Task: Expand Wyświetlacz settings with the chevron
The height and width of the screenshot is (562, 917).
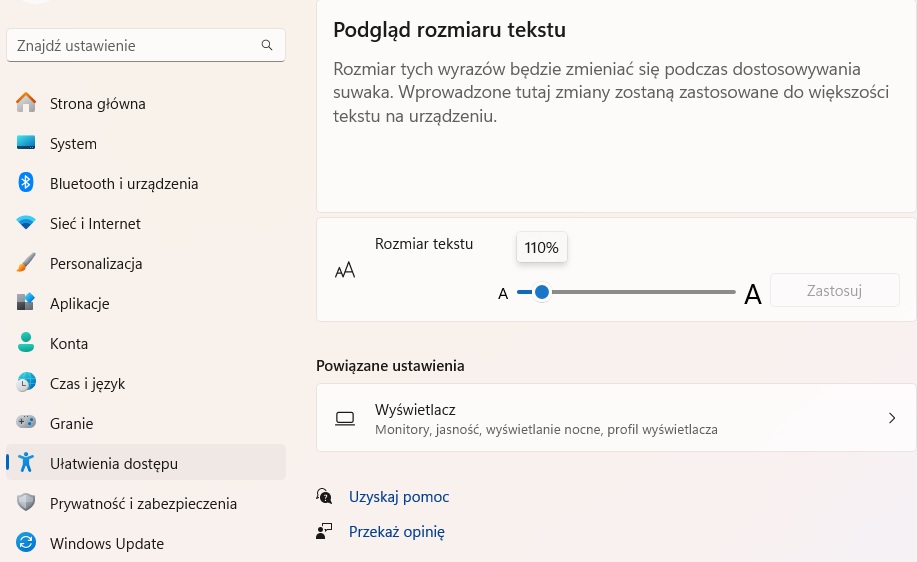Action: coord(891,418)
